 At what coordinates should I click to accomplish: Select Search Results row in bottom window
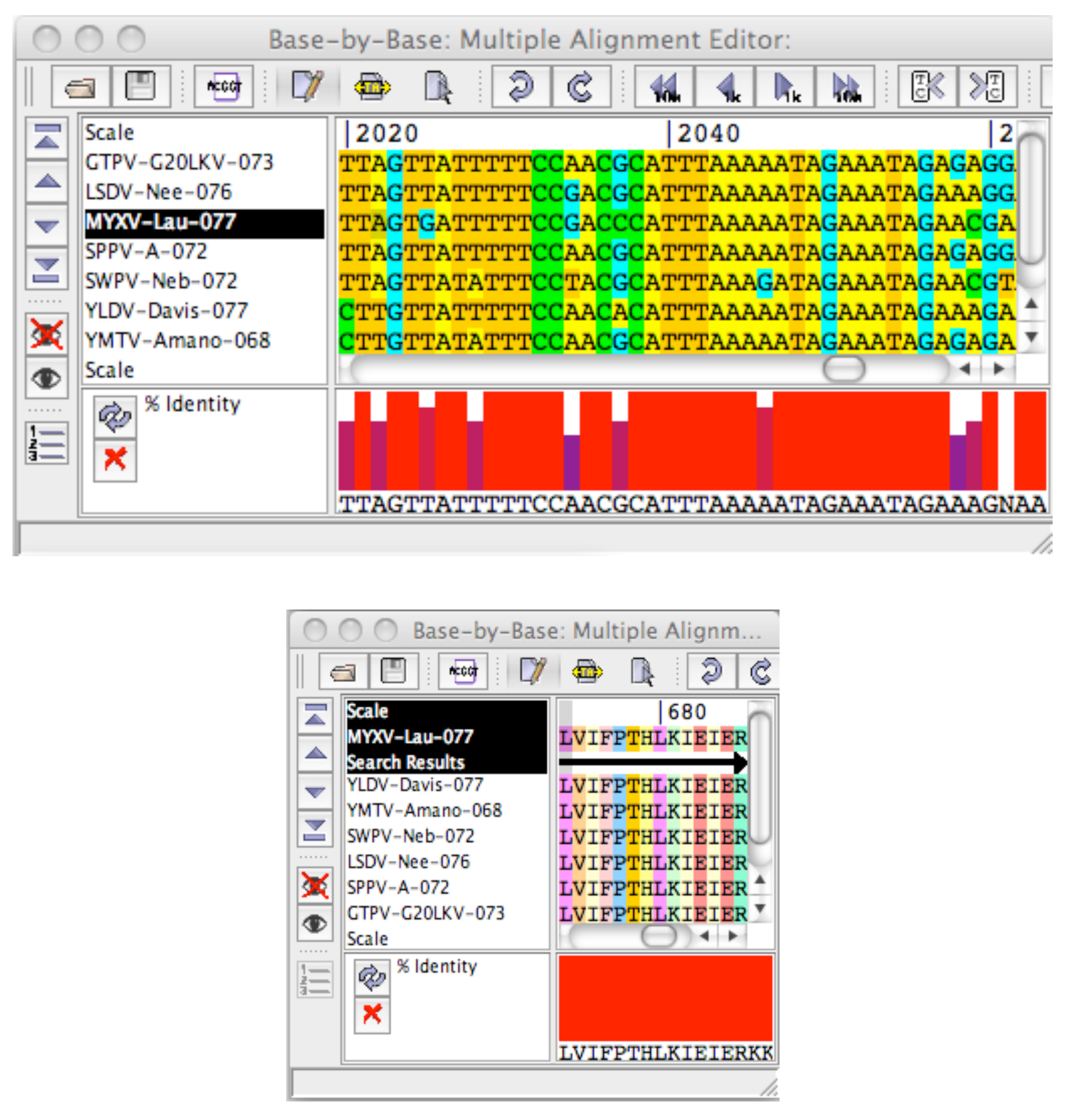pos(447,762)
